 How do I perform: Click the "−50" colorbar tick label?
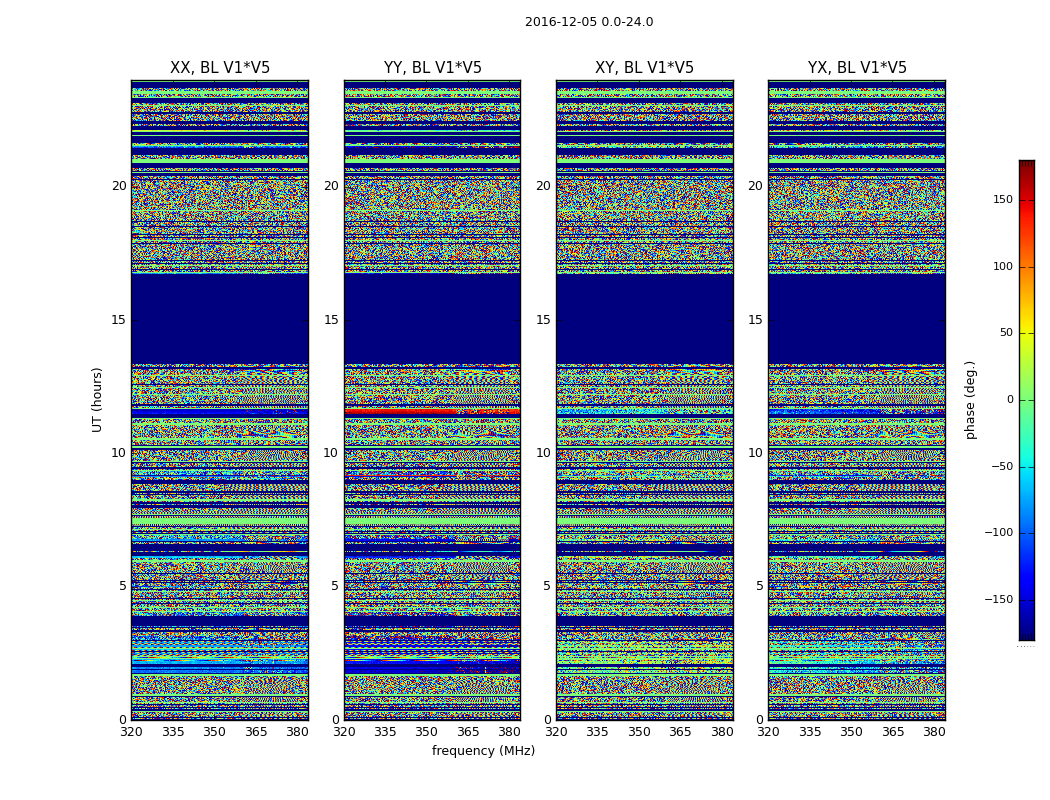(x=1002, y=466)
